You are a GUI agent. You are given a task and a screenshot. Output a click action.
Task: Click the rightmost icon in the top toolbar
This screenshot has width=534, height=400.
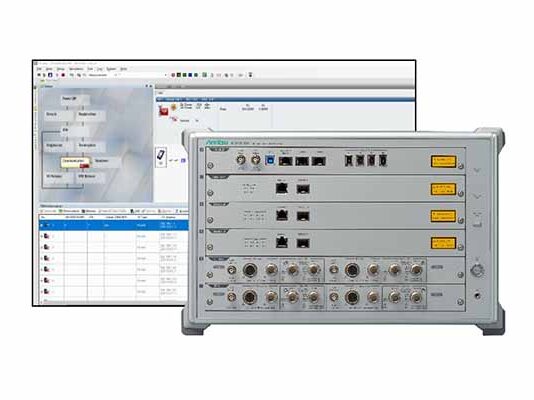click(x=250, y=75)
